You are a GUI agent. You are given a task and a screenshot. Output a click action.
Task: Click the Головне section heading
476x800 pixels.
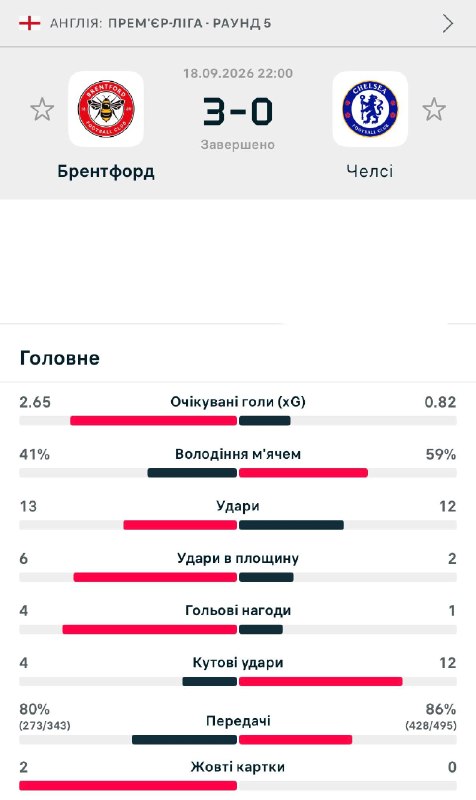coord(60,358)
